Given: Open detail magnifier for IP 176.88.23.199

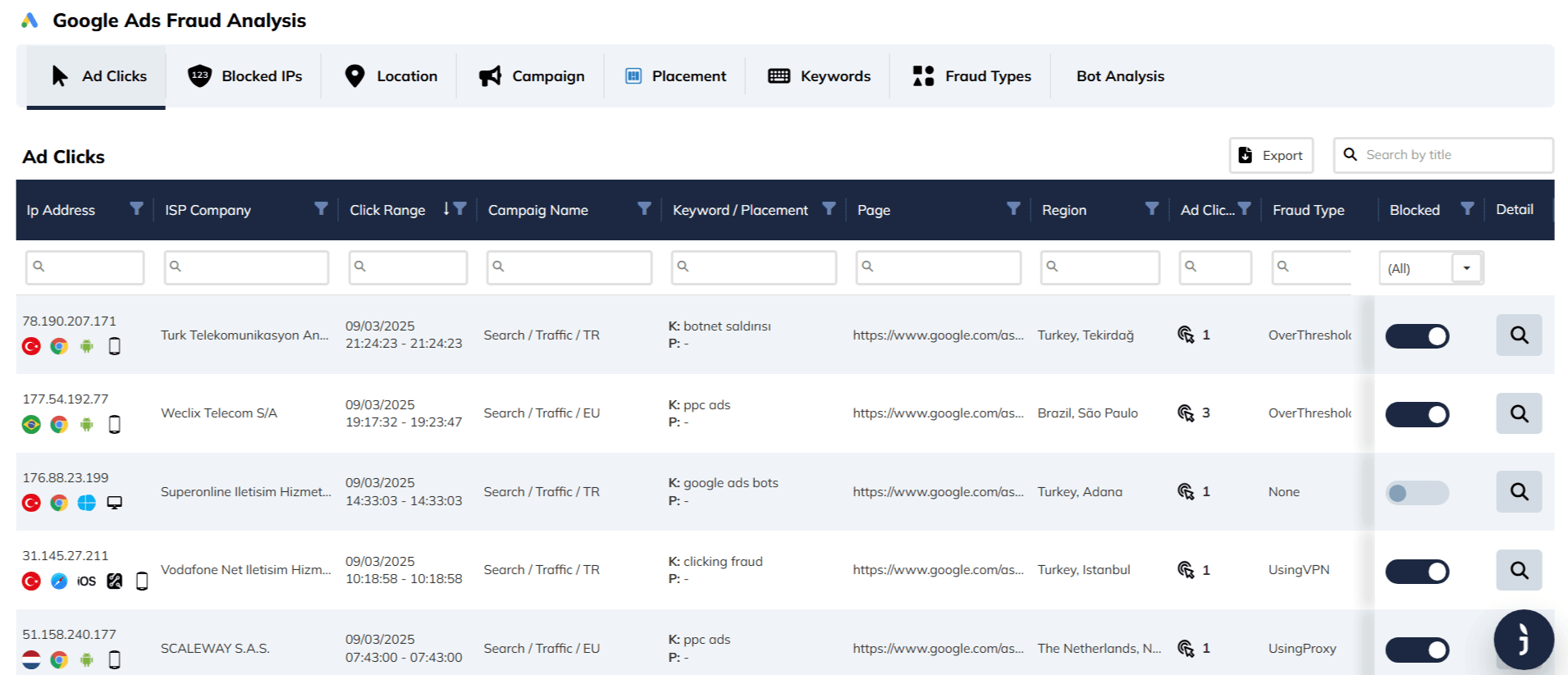Looking at the screenshot, I should tap(1518, 491).
